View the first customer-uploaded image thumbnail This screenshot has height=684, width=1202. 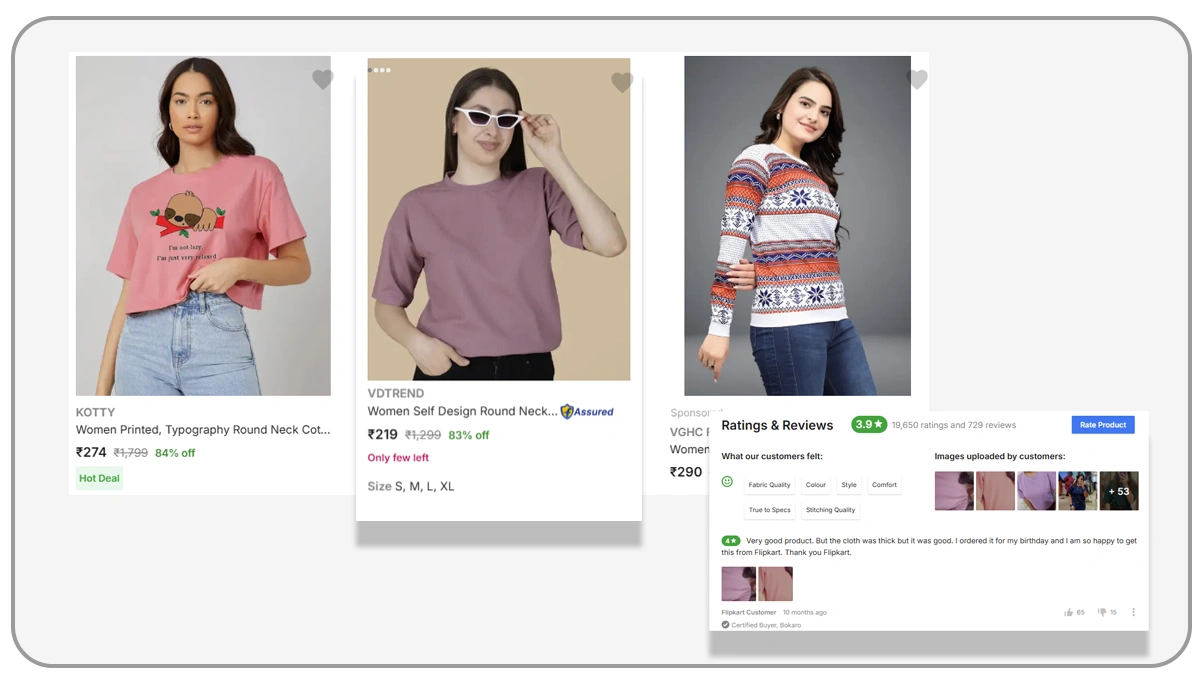click(954, 491)
